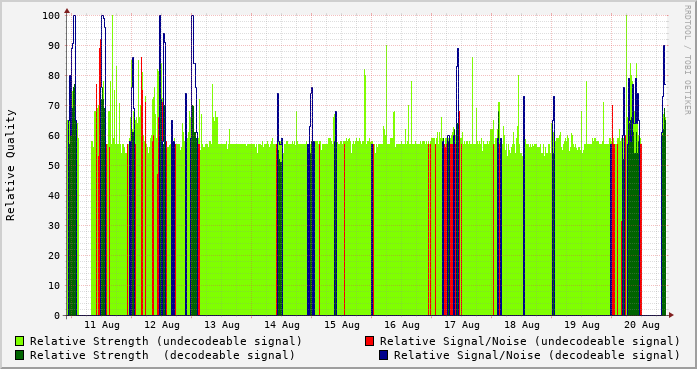Click the '17 Aug' date label
Image resolution: width=697 pixels, height=369 pixels.
click(x=462, y=325)
